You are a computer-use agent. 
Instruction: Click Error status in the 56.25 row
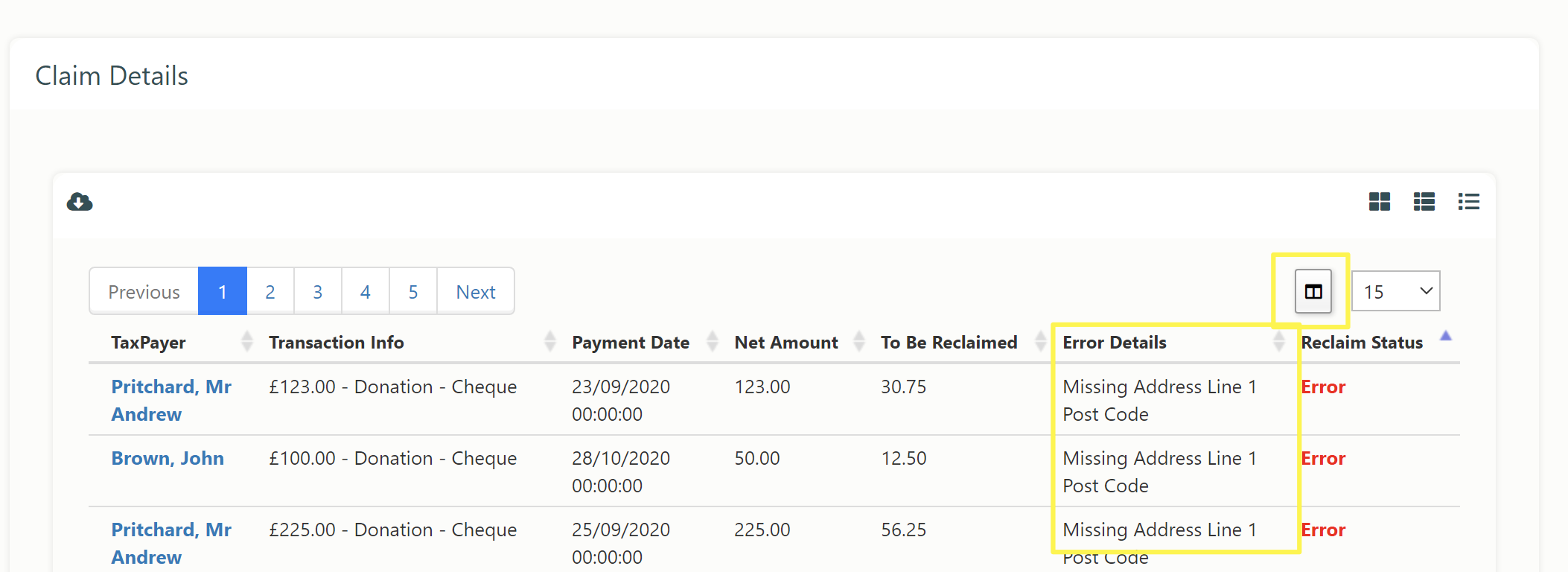(1324, 530)
